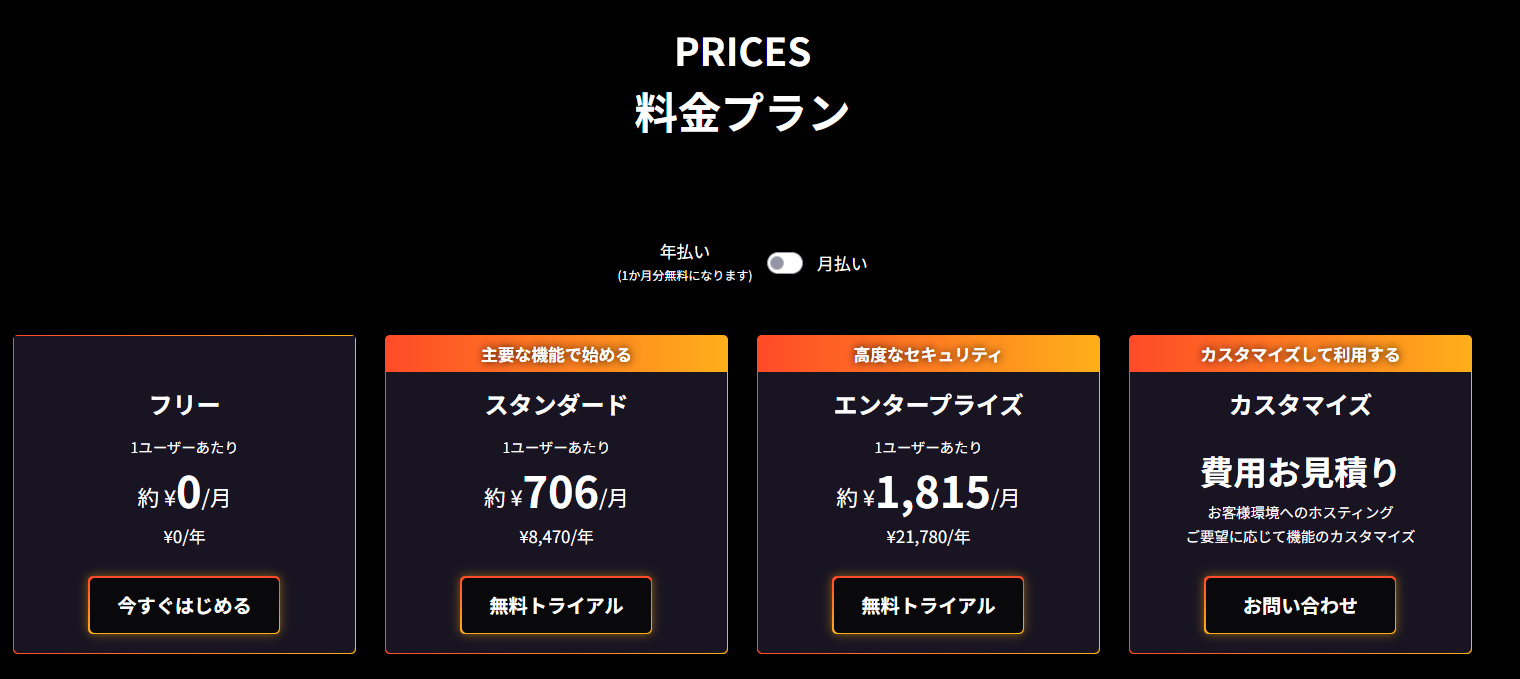Image resolution: width=1520 pixels, height=679 pixels.
Task: Click the ¥706 monthly price
Action: click(x=558, y=492)
